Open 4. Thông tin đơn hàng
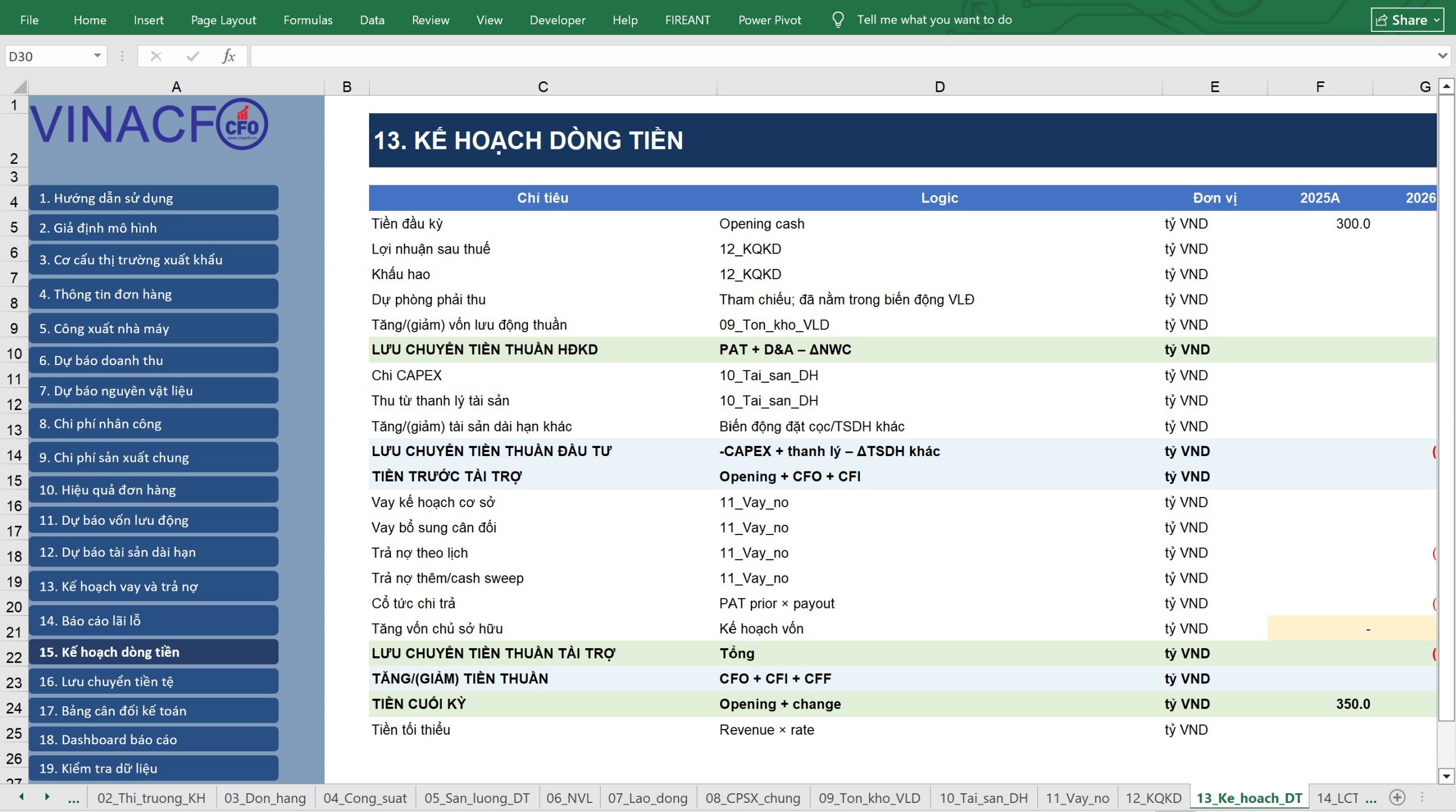The width and height of the screenshot is (1456, 812). [x=154, y=294]
